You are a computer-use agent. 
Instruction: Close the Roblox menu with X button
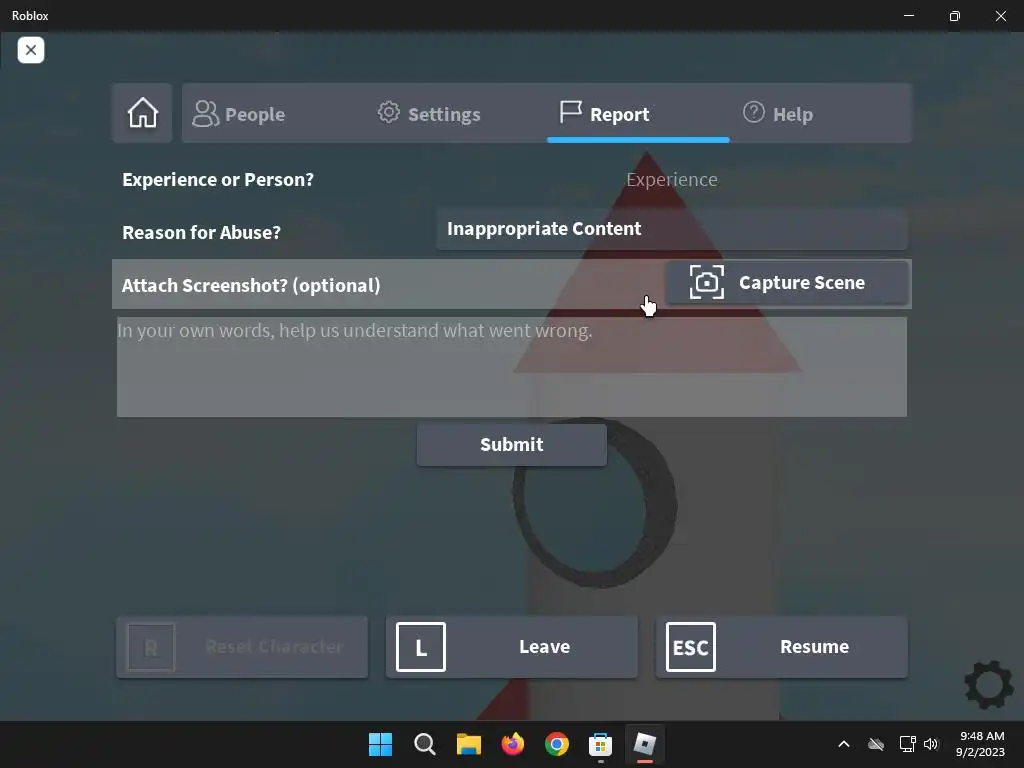[31, 50]
